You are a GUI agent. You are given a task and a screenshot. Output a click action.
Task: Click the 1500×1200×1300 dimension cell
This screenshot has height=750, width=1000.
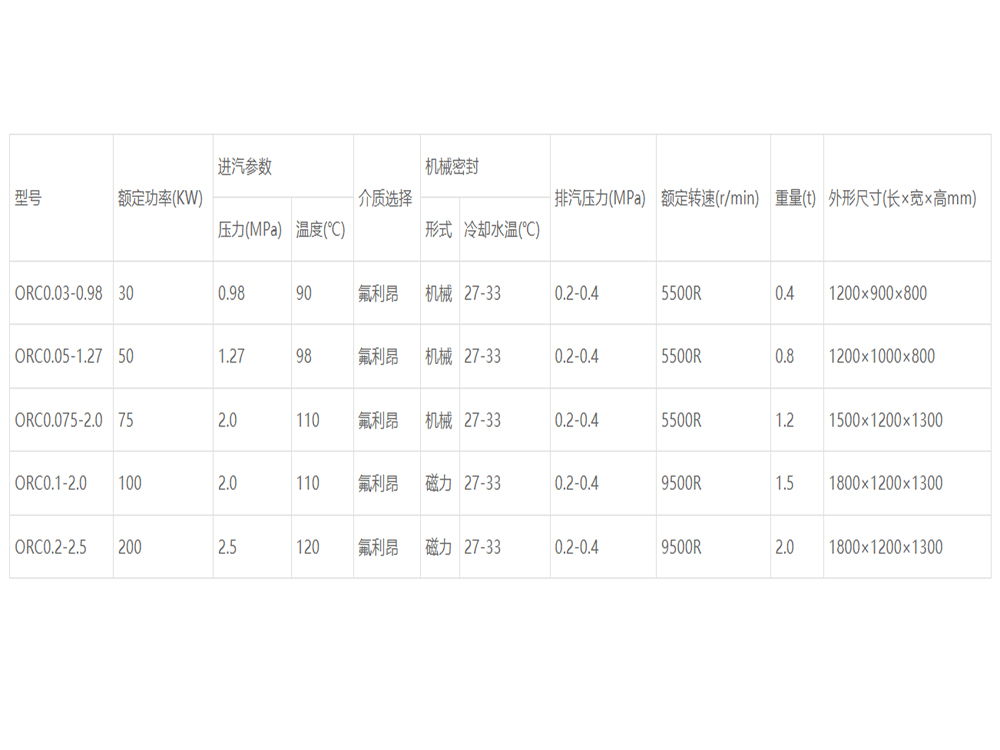885,420
